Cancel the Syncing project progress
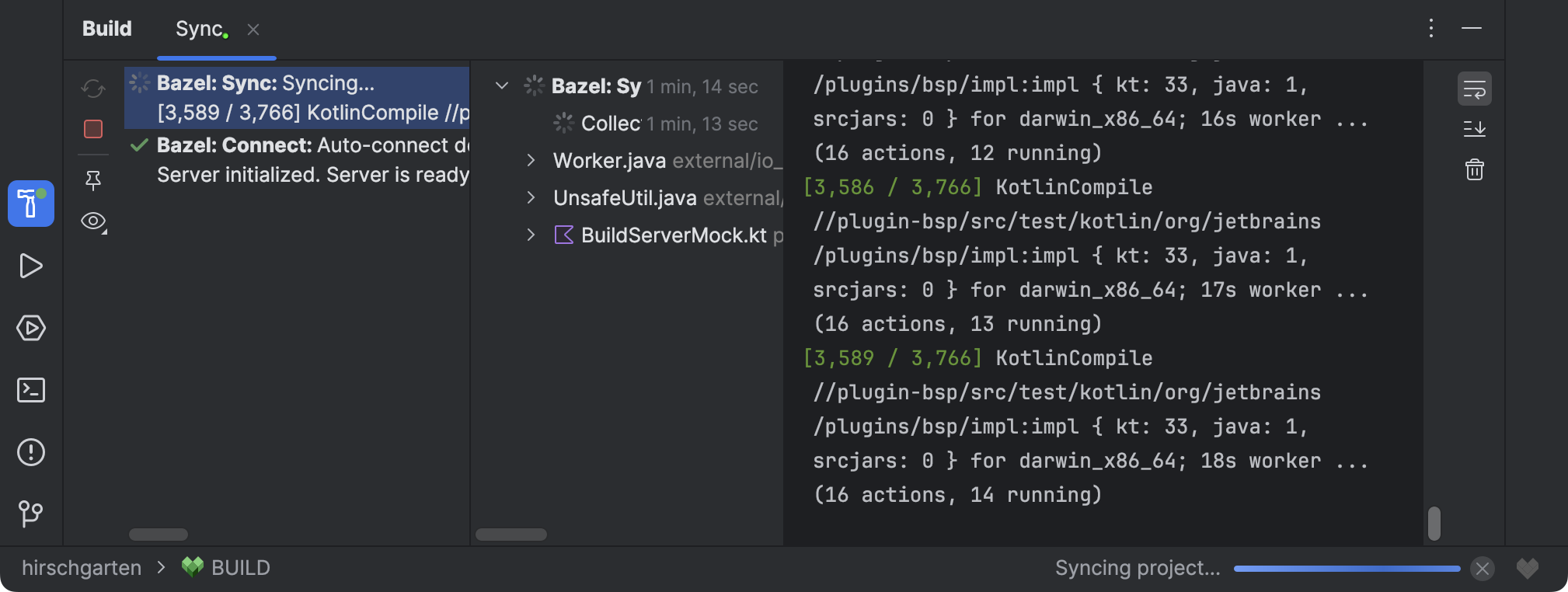The width and height of the screenshot is (1568, 592). coord(1482,569)
